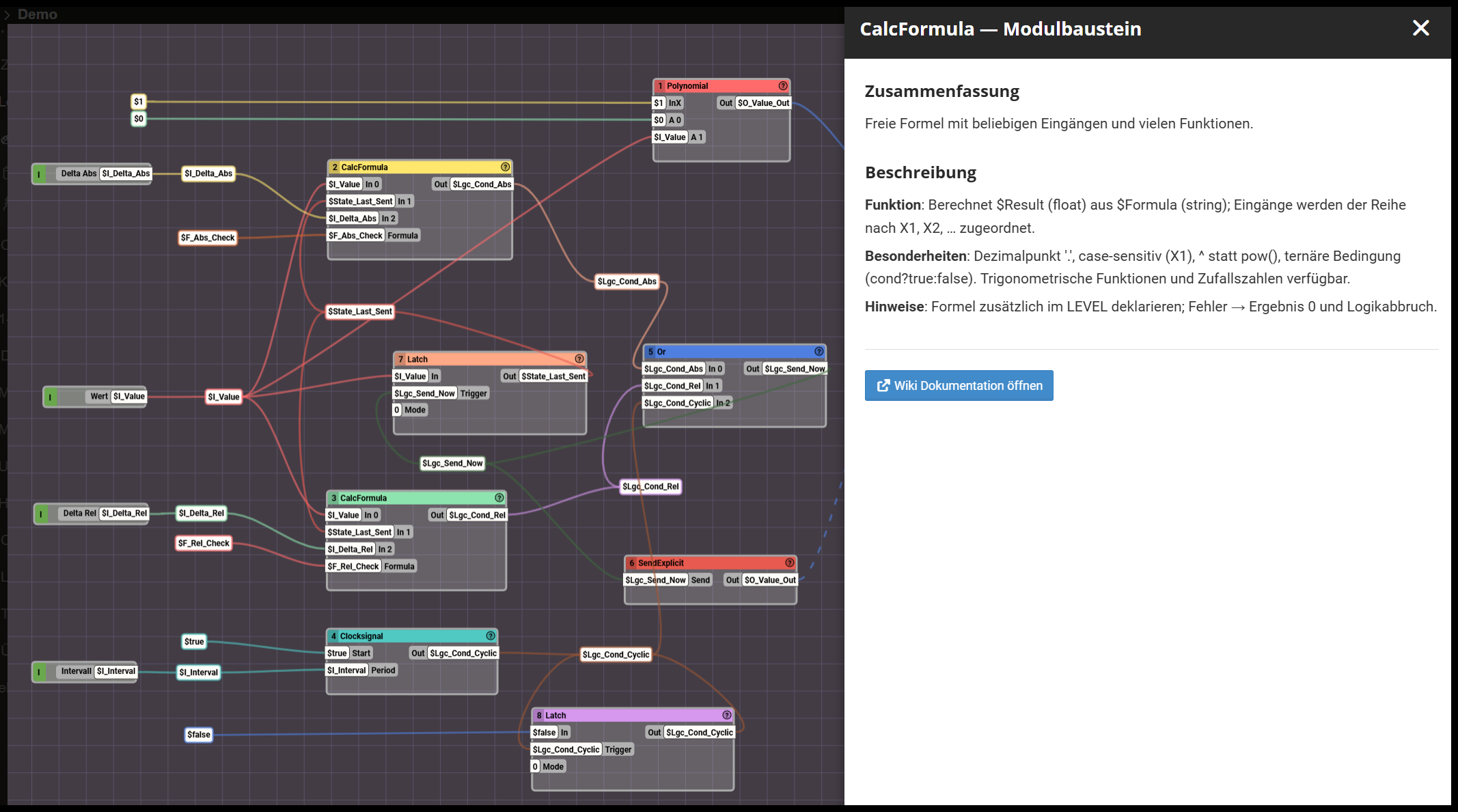Open help for CalcFormula node 3

click(x=499, y=498)
